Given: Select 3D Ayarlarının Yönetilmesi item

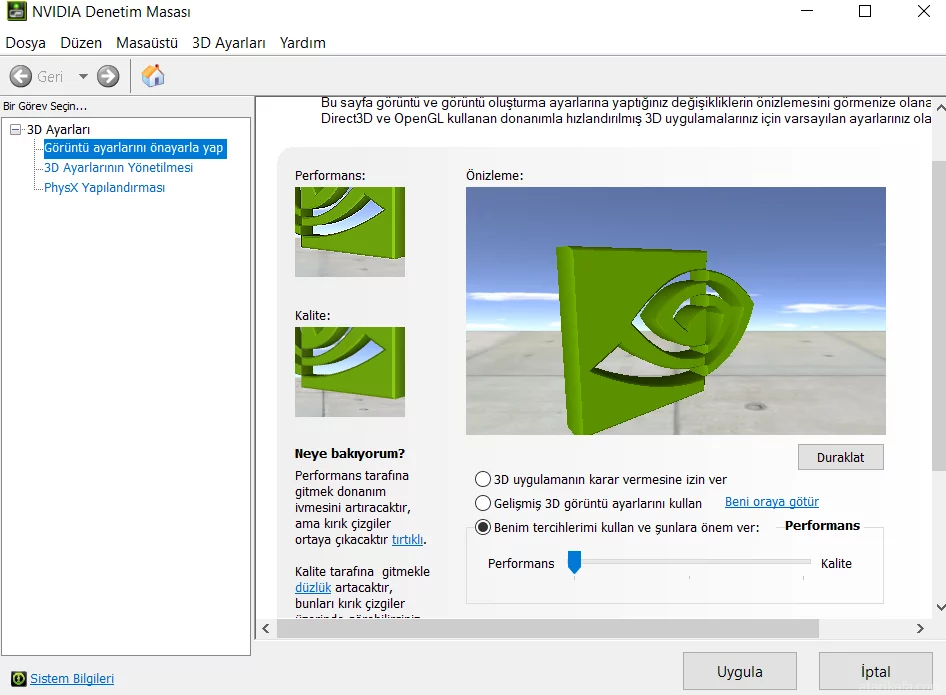Looking at the screenshot, I should point(118,168).
